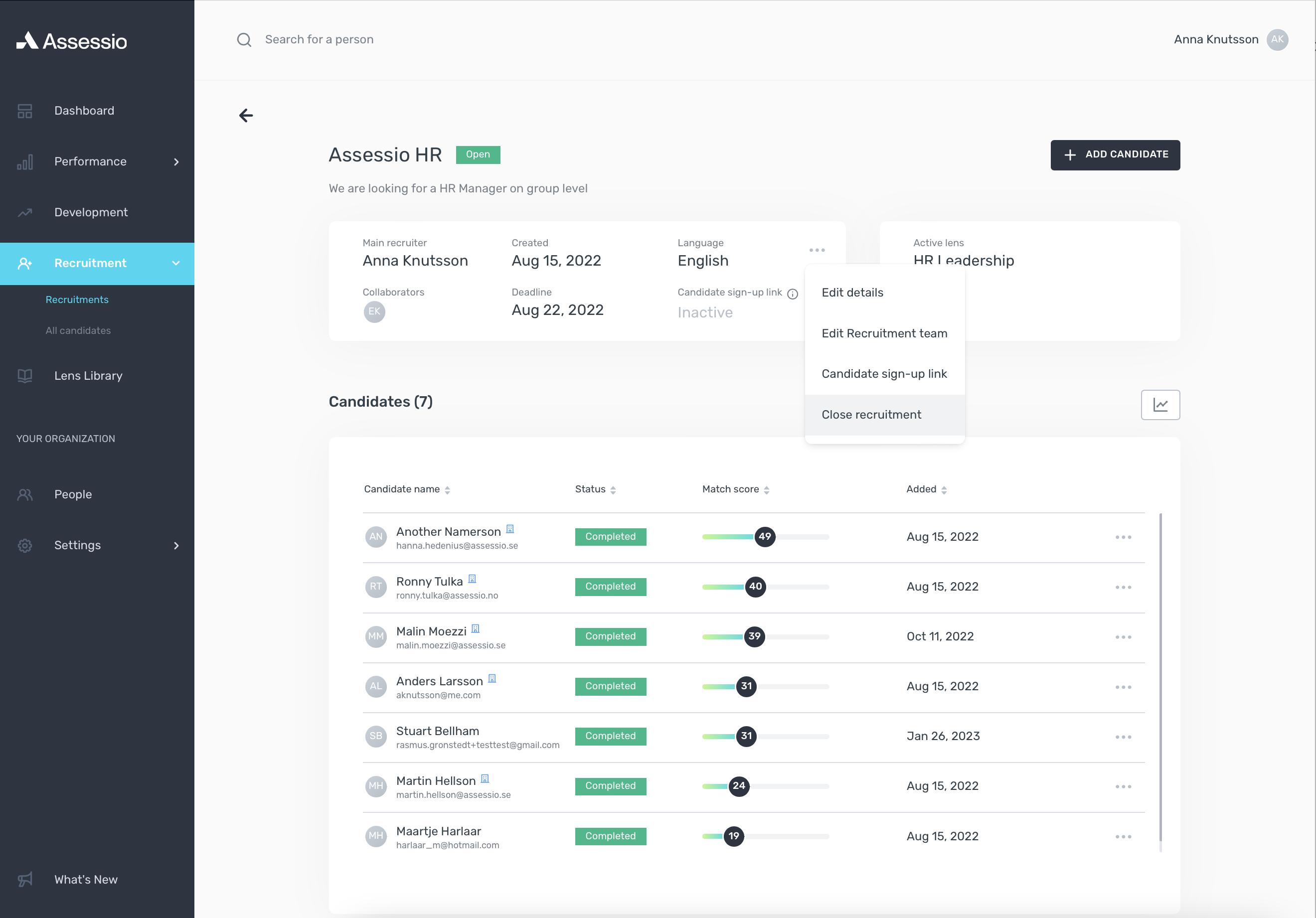Click the match score 24 marker
The width and height of the screenshot is (1316, 918).
(x=739, y=786)
